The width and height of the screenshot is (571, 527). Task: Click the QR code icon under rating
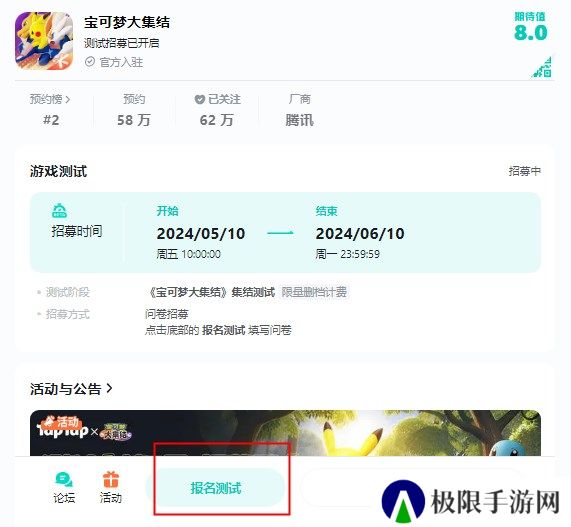click(x=542, y=67)
